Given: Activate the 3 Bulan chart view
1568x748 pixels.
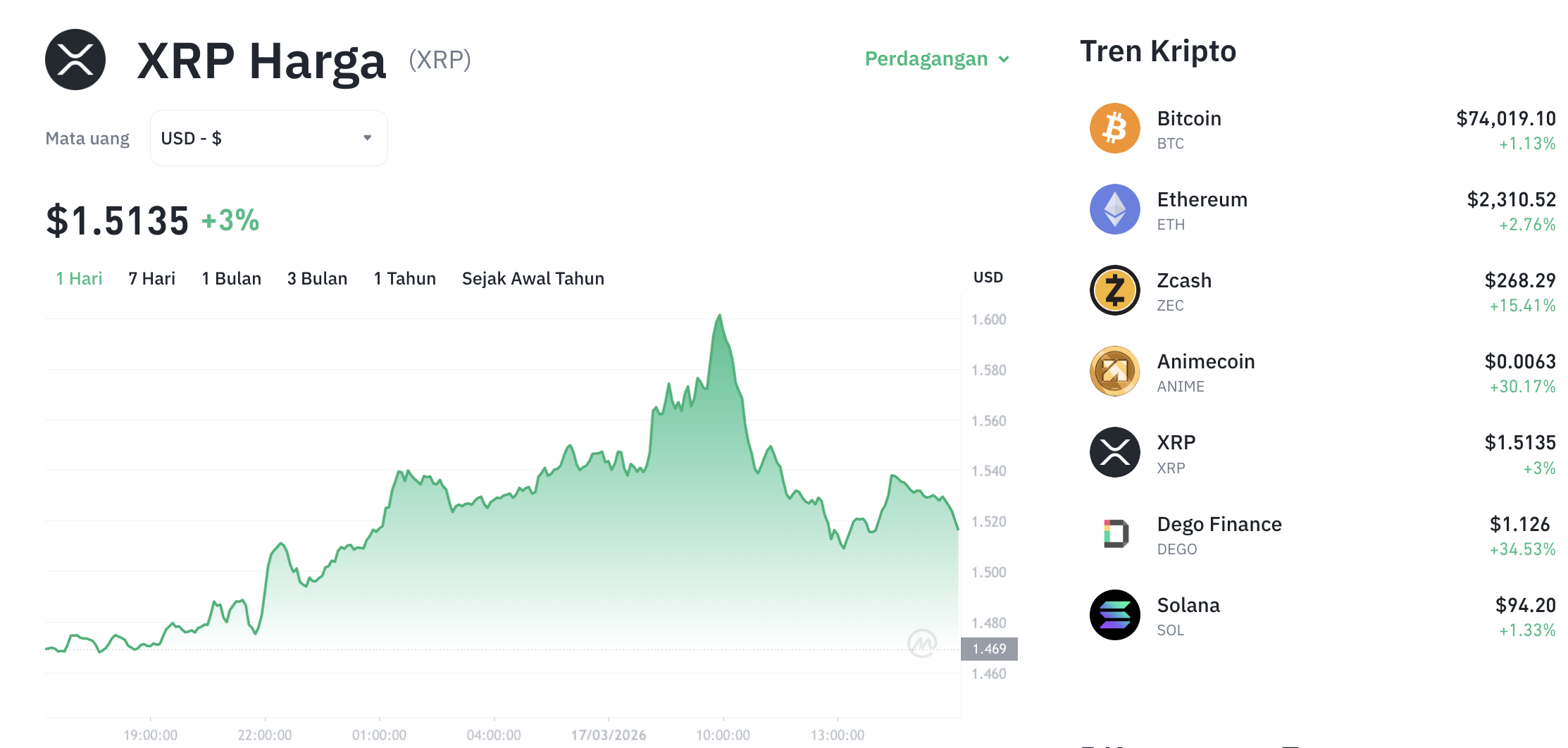Looking at the screenshot, I should click(317, 278).
